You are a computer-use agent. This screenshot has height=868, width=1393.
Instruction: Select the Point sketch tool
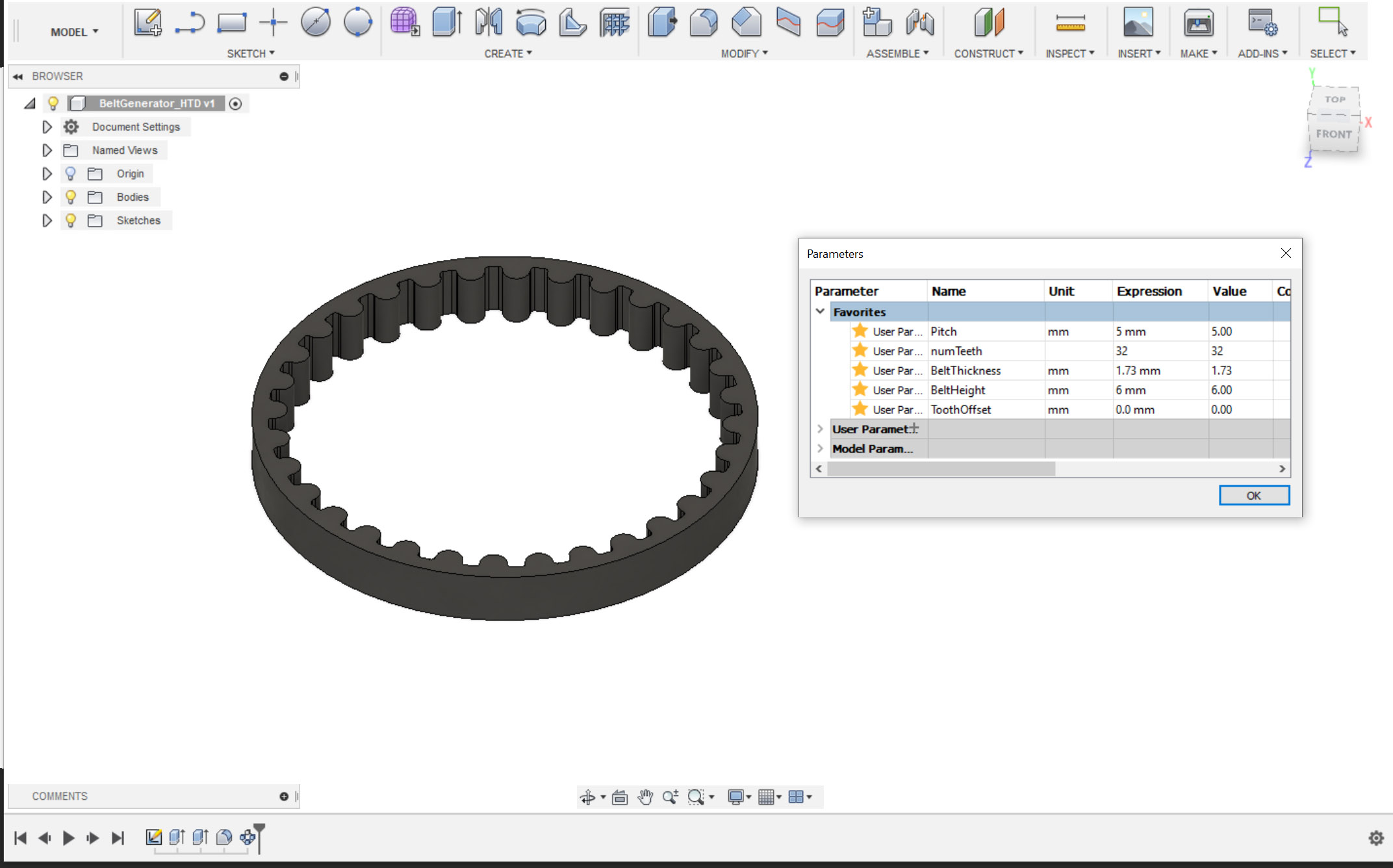(x=274, y=23)
